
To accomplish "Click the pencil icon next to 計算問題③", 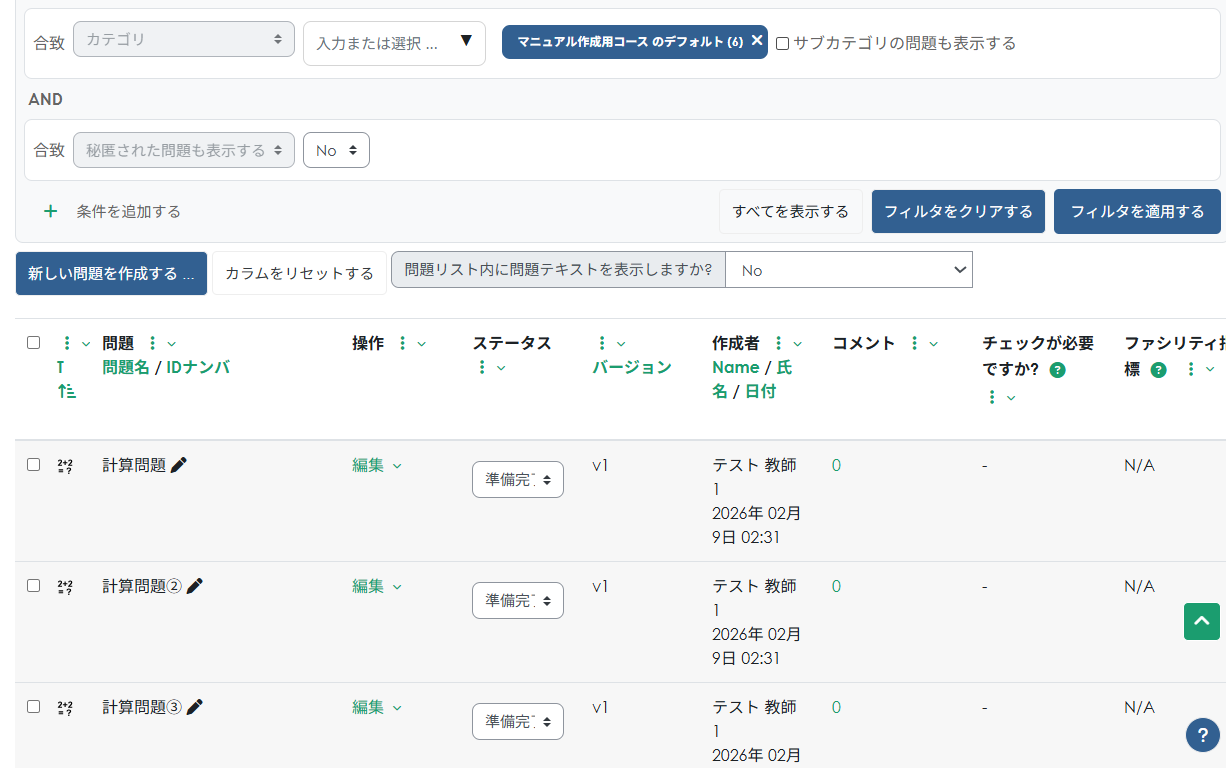I will coord(195,707).
